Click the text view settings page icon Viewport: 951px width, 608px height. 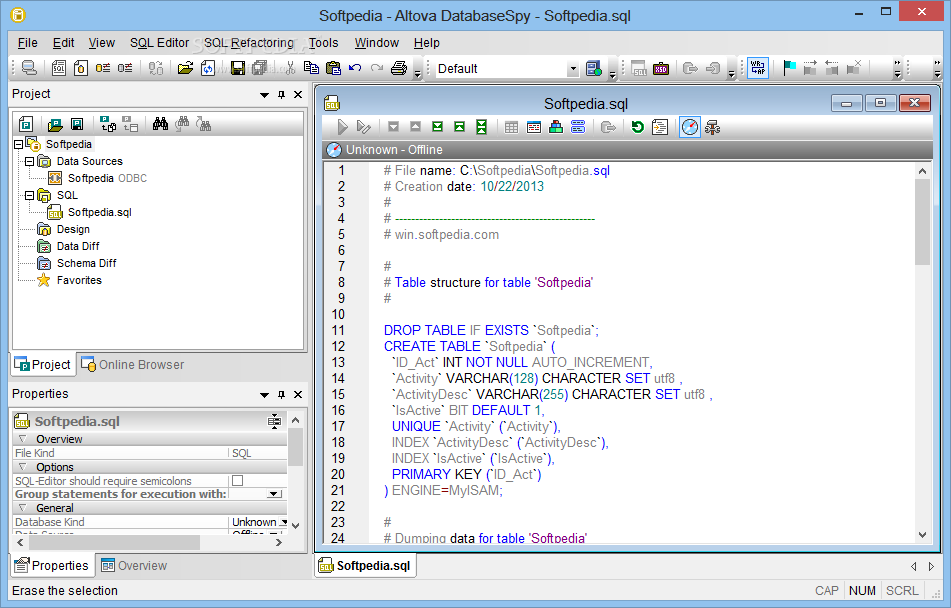point(660,127)
